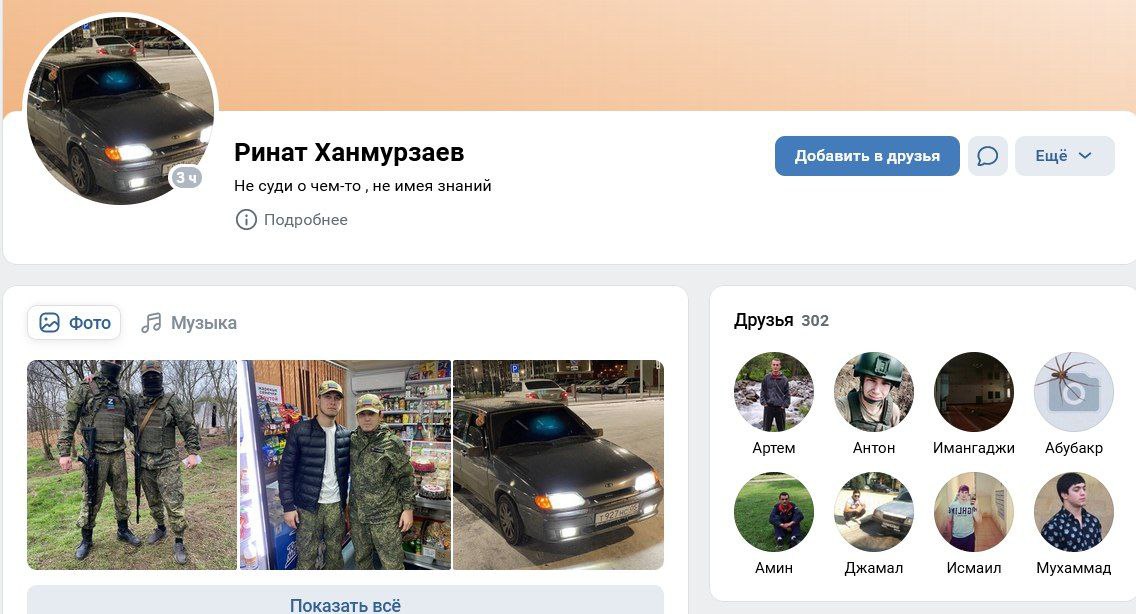Open the photo of men in store

[346, 465]
